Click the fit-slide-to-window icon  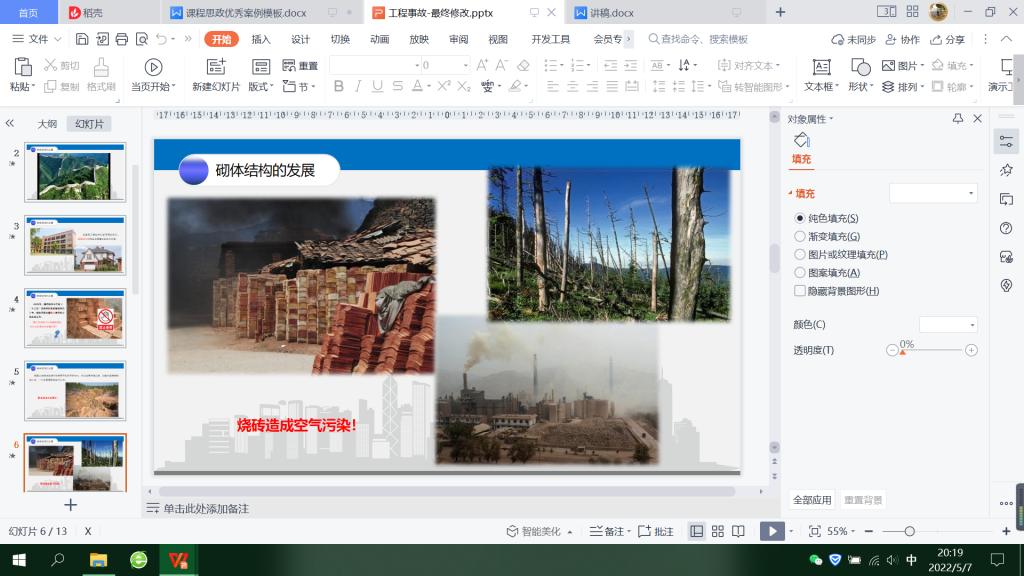click(814, 532)
